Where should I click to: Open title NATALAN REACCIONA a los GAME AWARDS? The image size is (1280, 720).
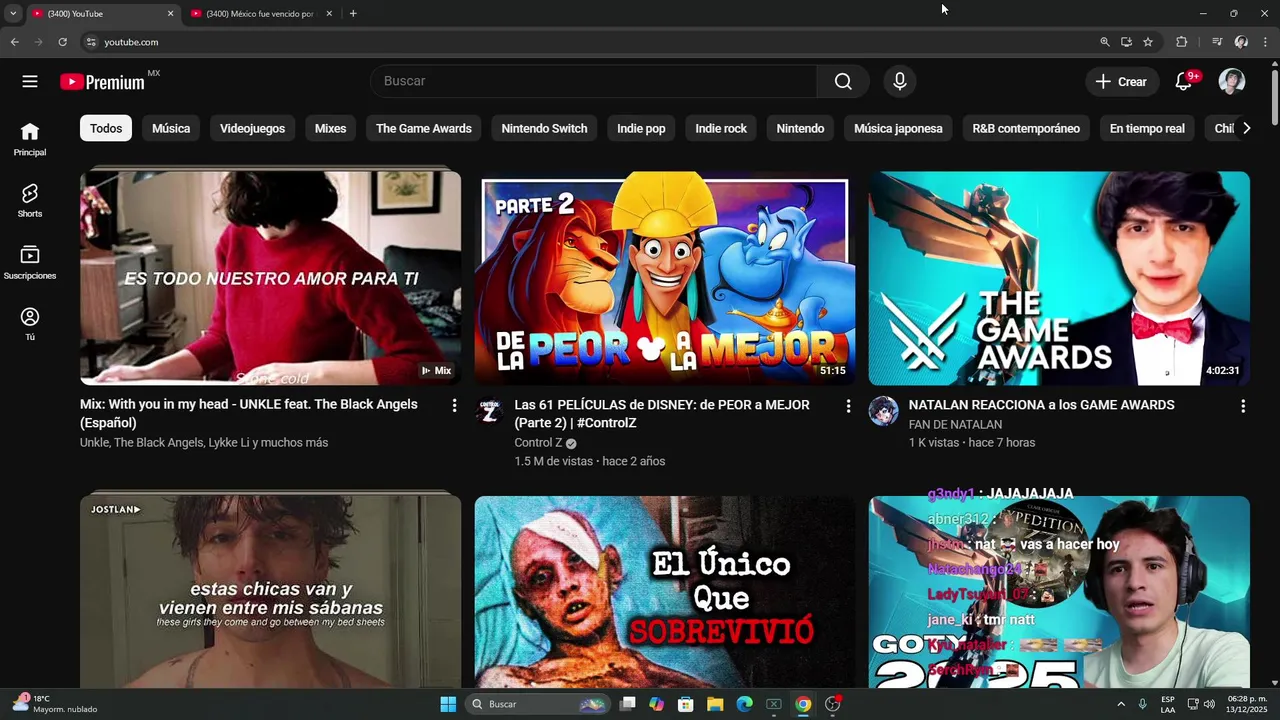coord(1041,405)
